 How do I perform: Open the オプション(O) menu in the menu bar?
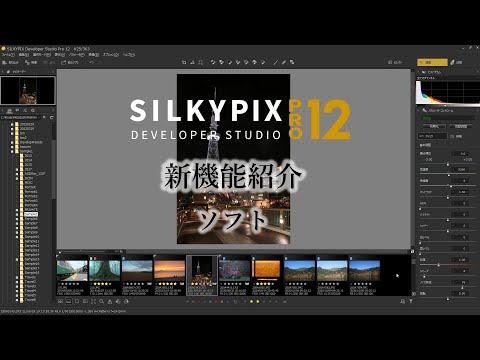click(111, 55)
